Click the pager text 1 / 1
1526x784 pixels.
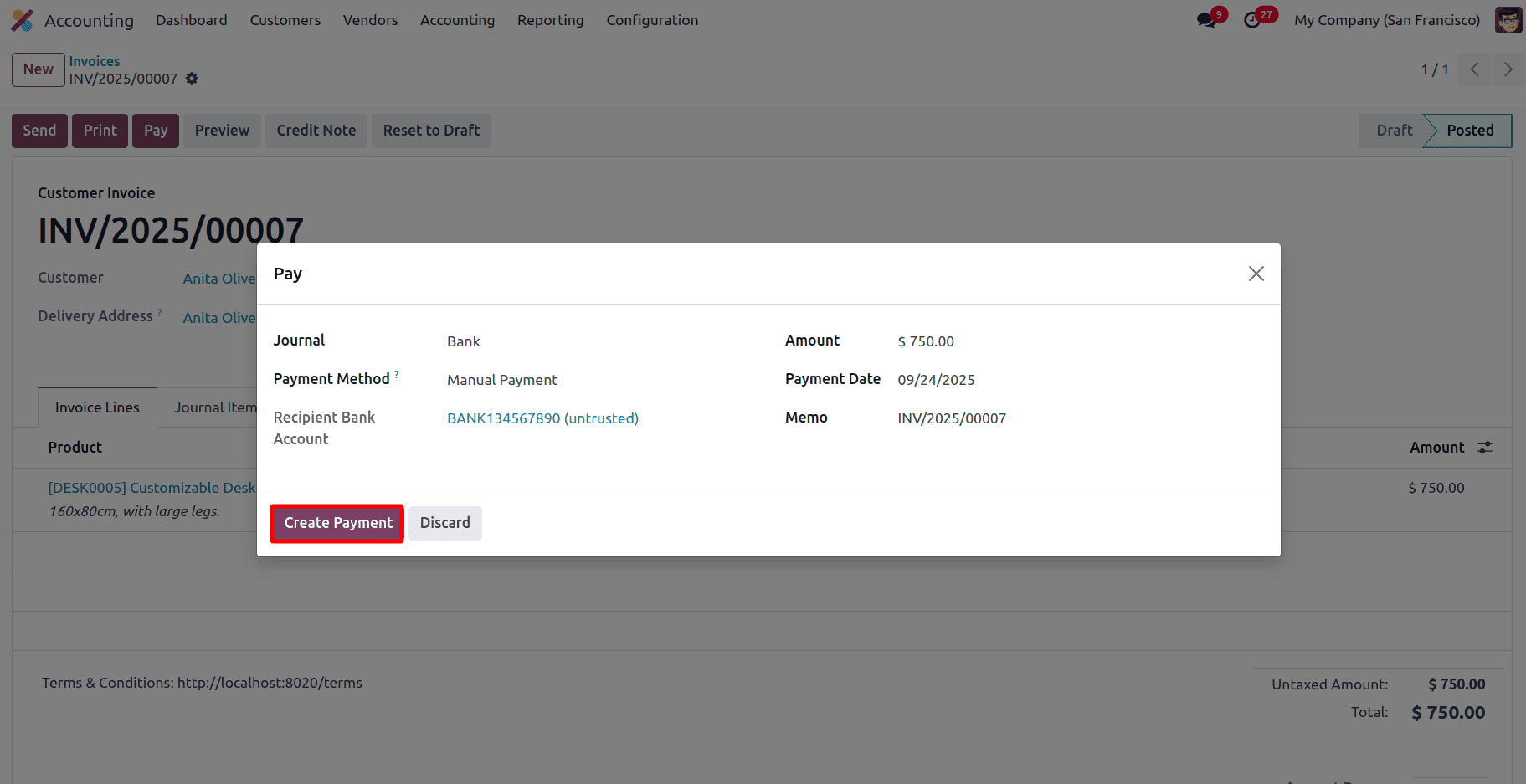tap(1435, 69)
